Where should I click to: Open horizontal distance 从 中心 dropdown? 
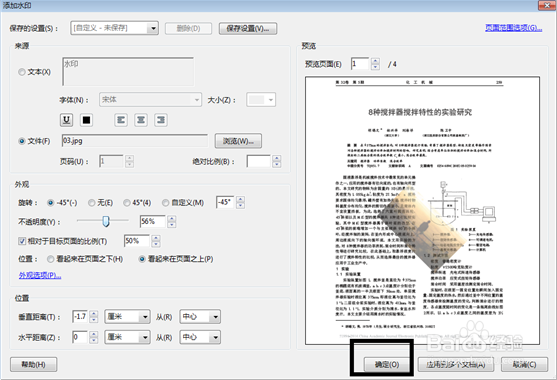pos(200,337)
